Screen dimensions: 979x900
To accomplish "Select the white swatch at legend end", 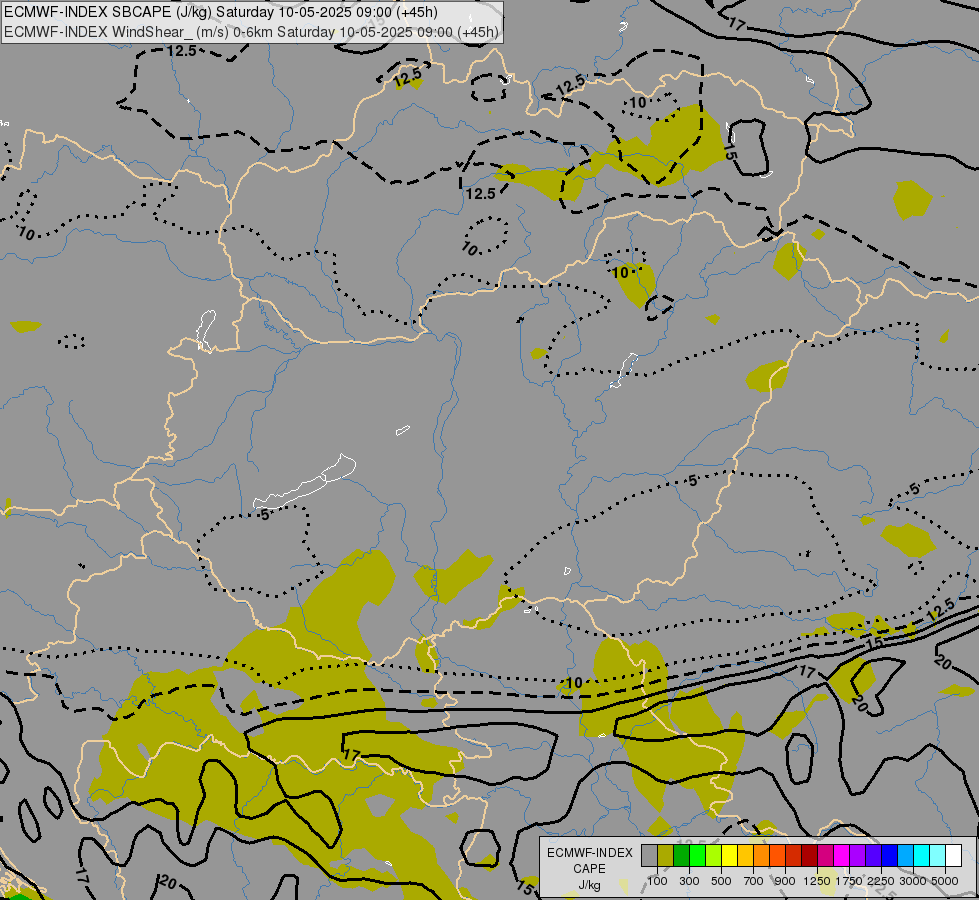I will point(953,855).
